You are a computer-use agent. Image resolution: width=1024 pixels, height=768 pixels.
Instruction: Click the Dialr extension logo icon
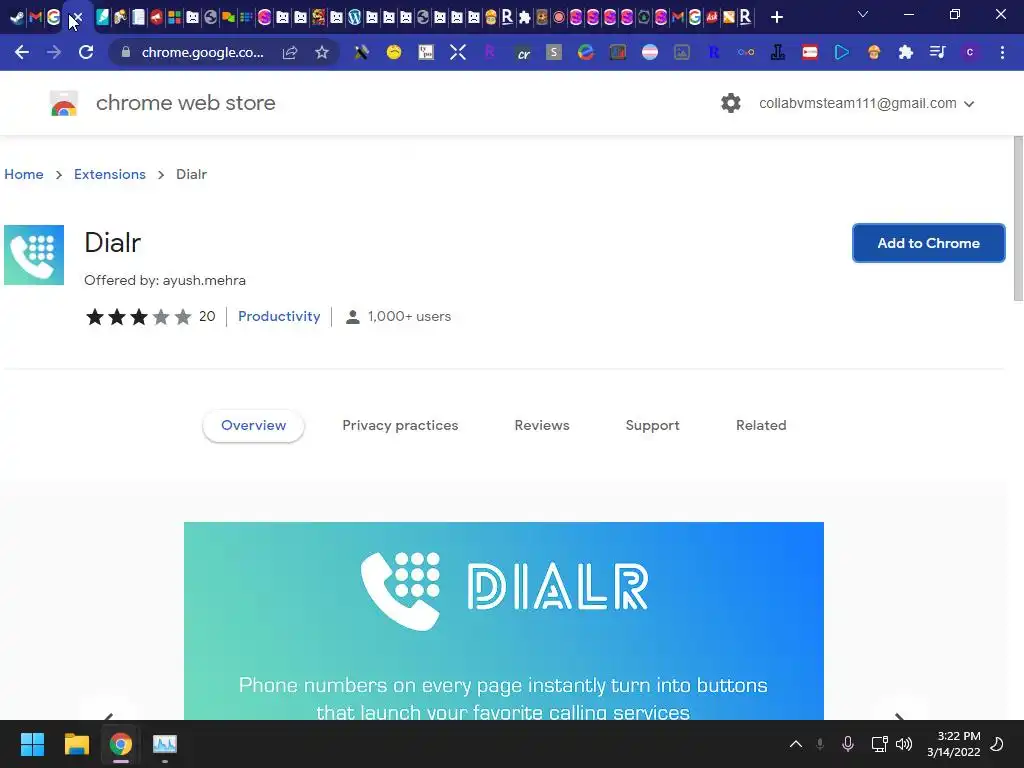tap(34, 255)
